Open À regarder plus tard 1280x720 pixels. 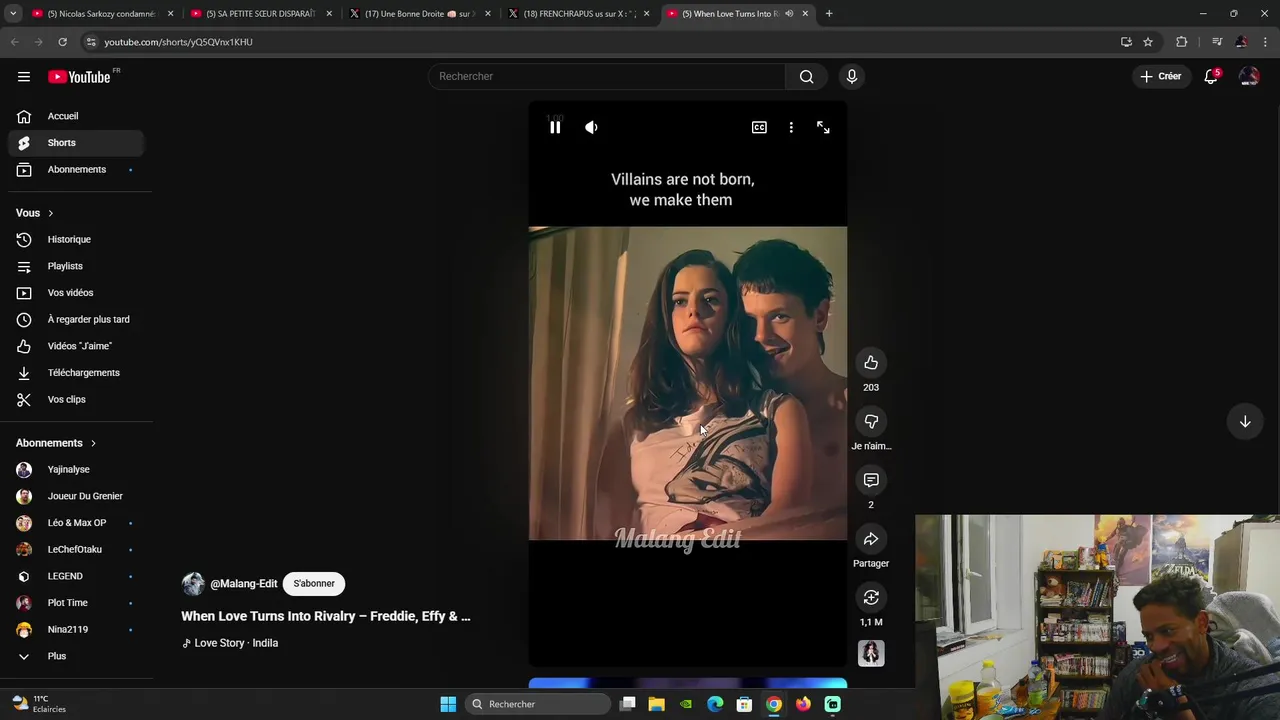76,320
